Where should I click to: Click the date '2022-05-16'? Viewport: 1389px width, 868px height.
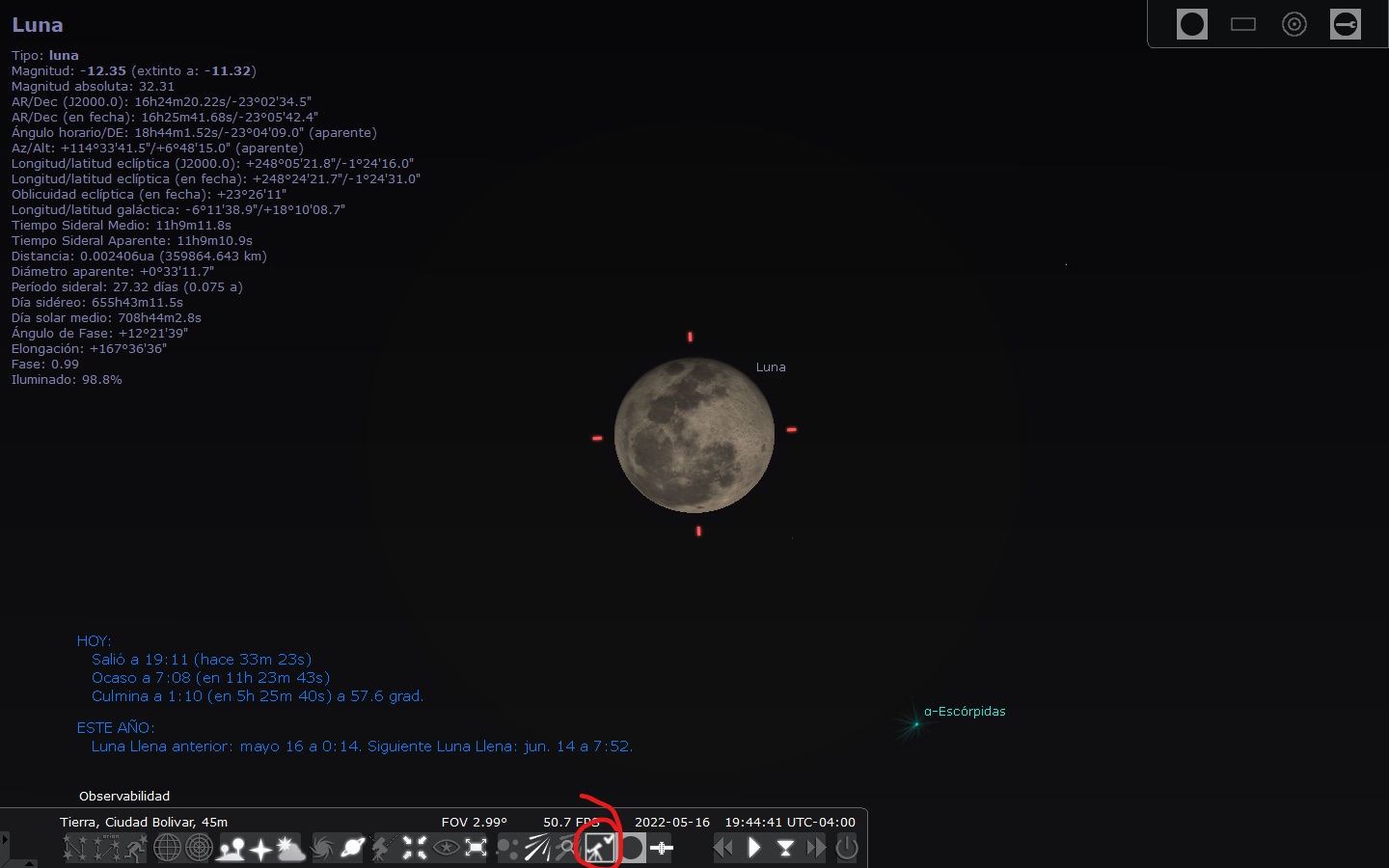coord(672,822)
